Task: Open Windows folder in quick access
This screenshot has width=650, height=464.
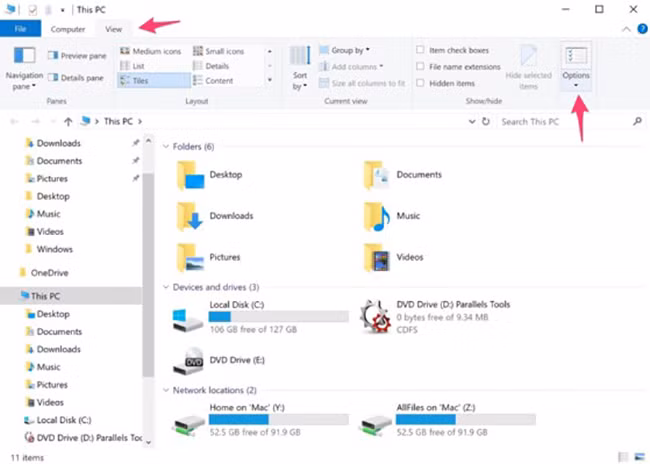Action: point(49,249)
